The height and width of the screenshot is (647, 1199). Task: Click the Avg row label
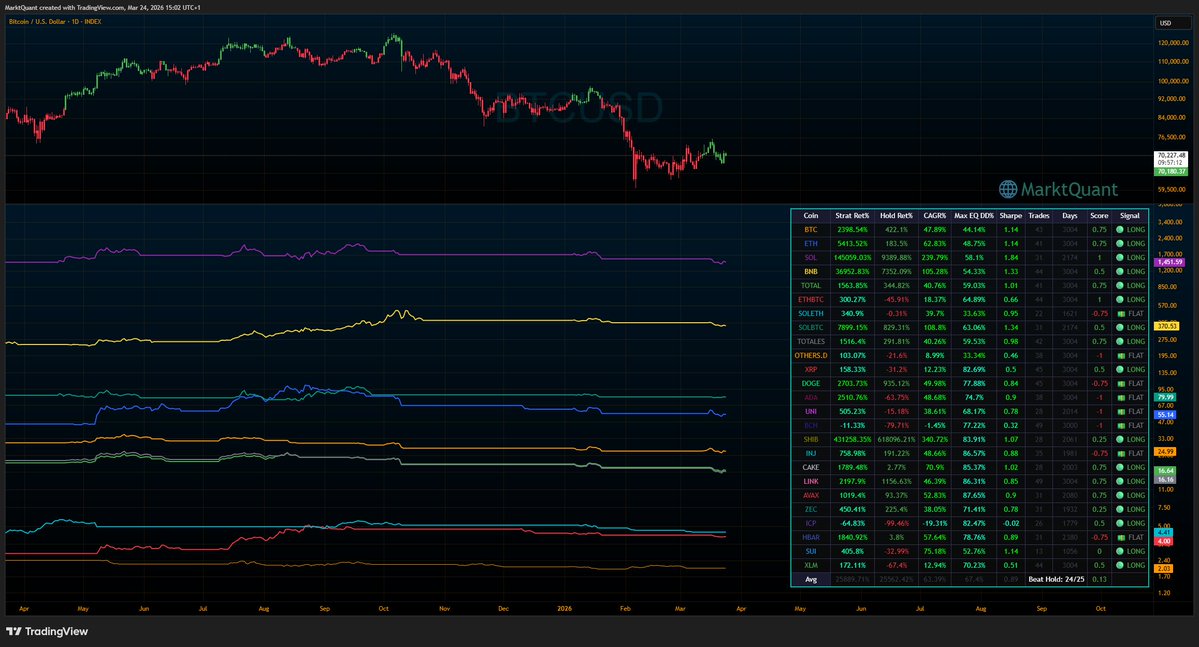coord(811,579)
